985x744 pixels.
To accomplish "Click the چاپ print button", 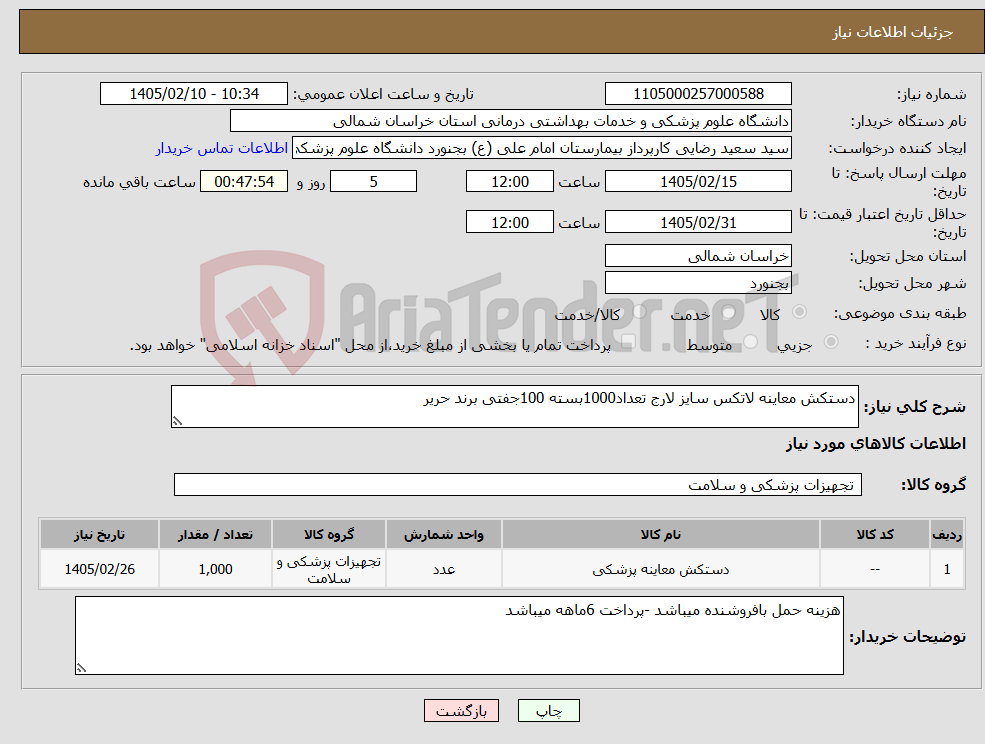I will click(548, 711).
